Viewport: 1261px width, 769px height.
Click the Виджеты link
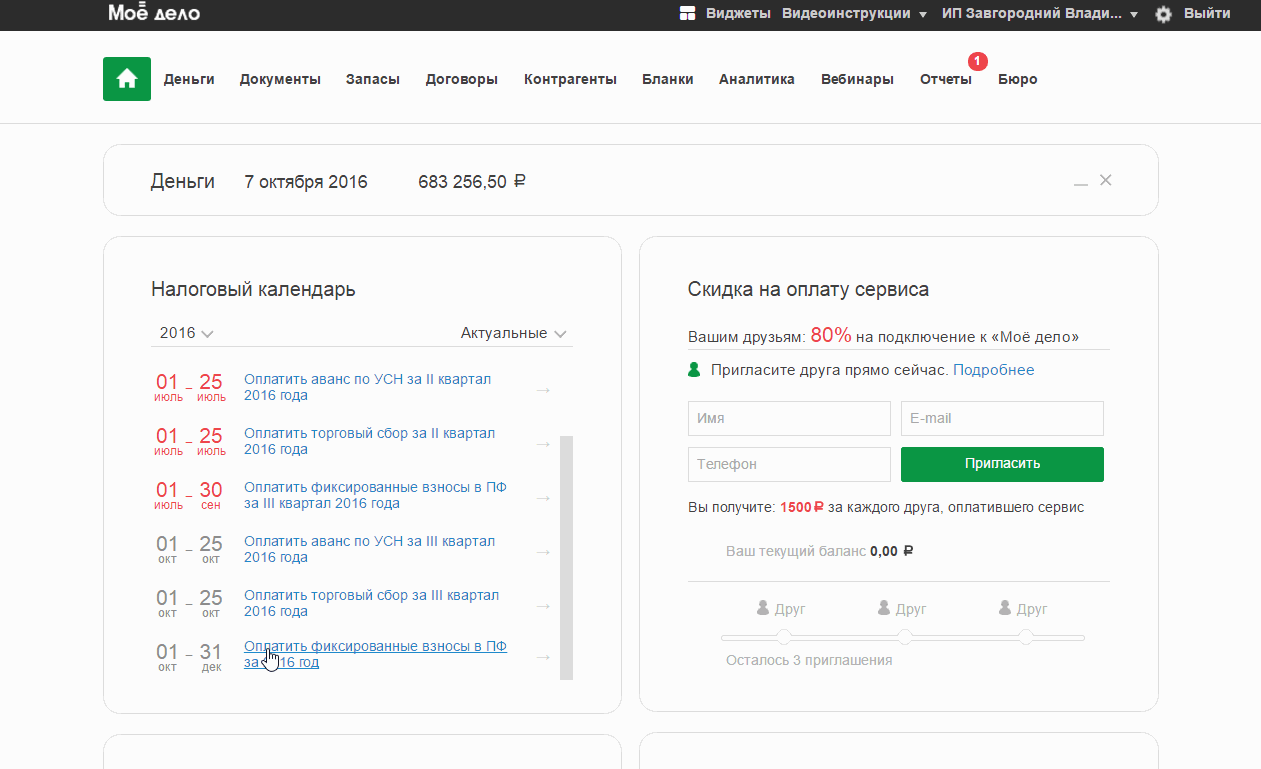coord(738,13)
